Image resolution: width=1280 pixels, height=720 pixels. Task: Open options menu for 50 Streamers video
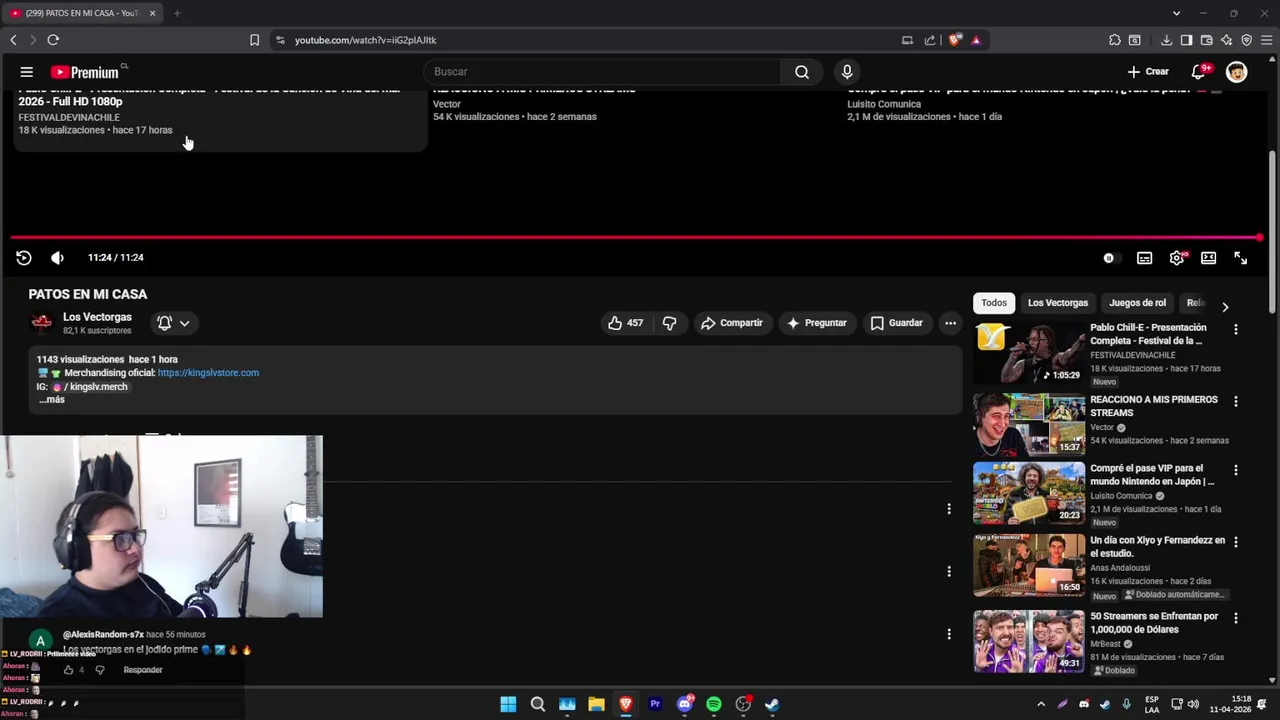click(1236, 619)
